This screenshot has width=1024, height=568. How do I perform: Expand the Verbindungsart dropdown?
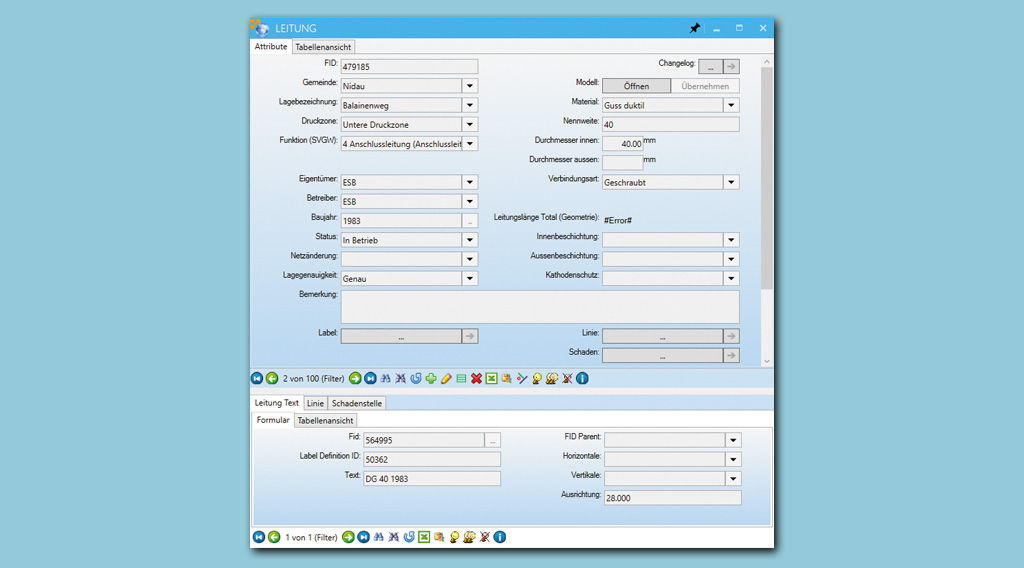pos(731,182)
